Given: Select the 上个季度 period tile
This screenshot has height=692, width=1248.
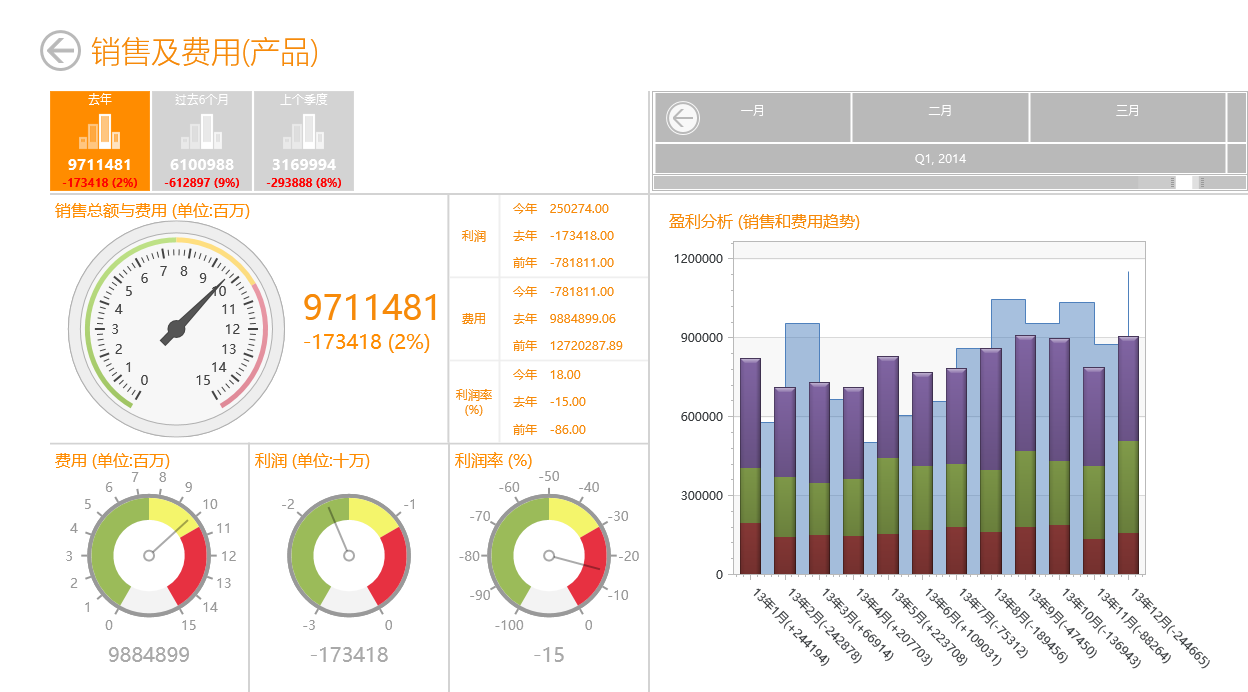Looking at the screenshot, I should [304, 141].
